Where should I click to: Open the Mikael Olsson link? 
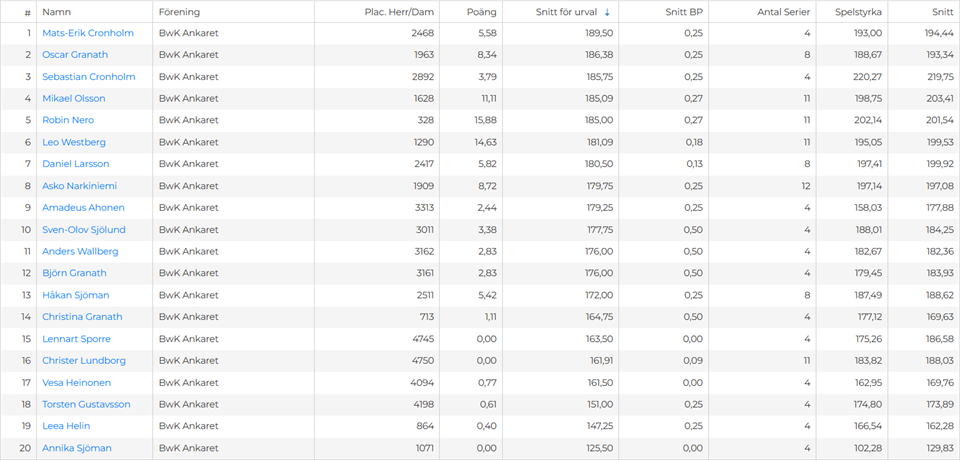73,98
